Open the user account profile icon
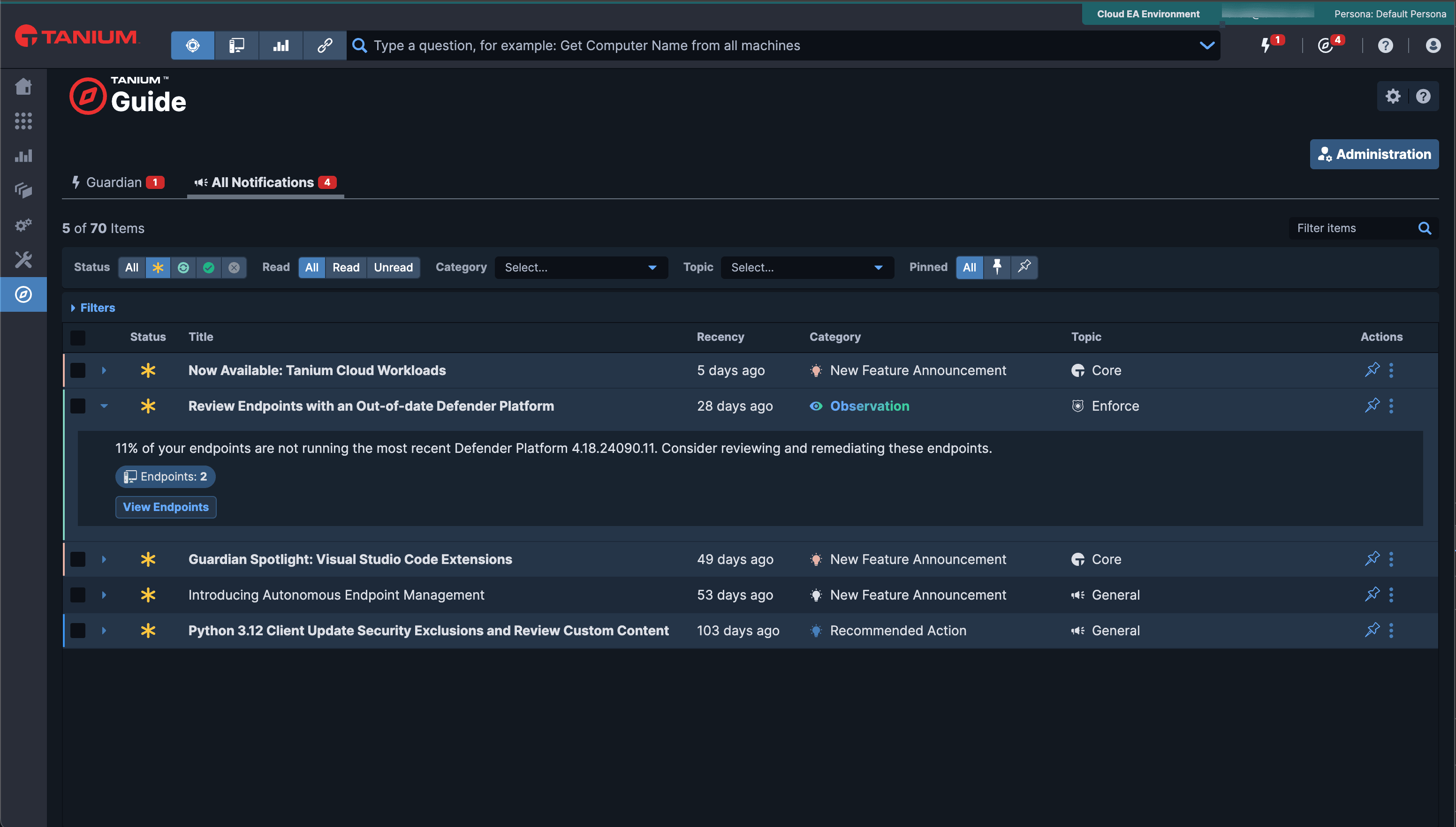 1433,45
